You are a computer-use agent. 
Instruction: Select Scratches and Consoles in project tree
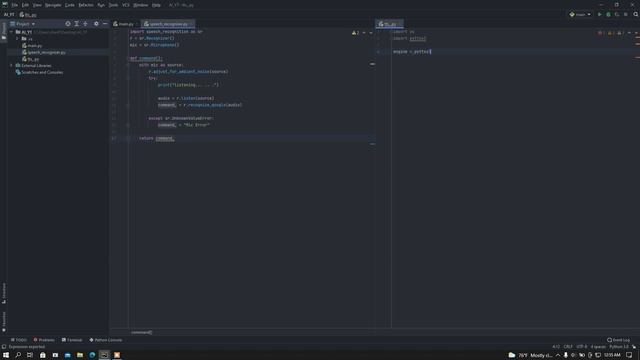pyautogui.click(x=42, y=72)
